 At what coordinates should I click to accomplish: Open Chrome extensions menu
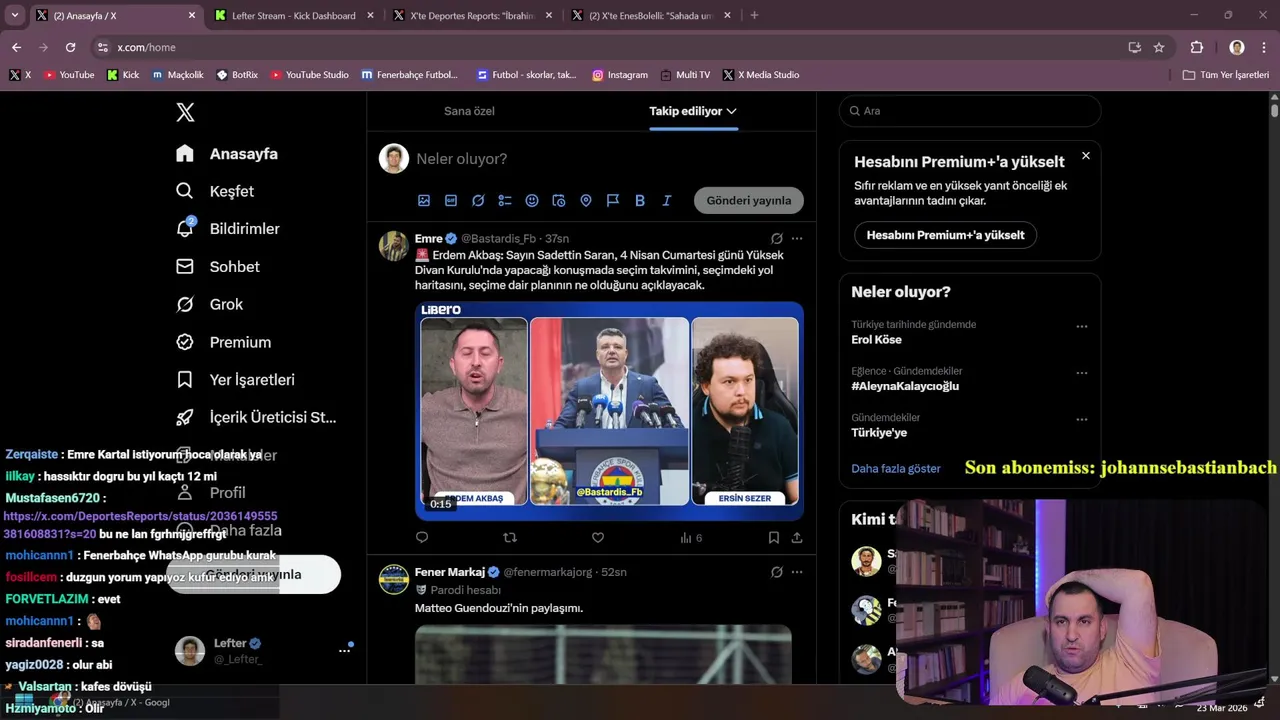coord(1197,47)
